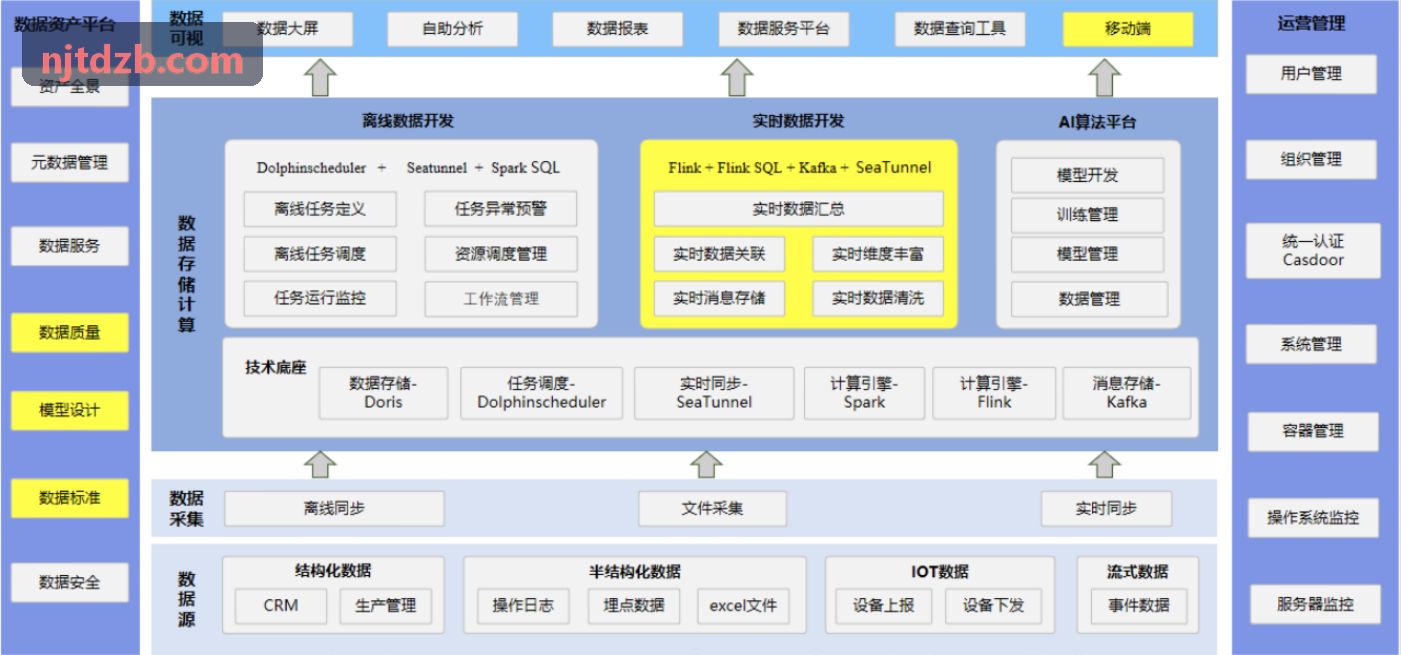Open the 实时同步-SeaTunnel box

pos(714,393)
